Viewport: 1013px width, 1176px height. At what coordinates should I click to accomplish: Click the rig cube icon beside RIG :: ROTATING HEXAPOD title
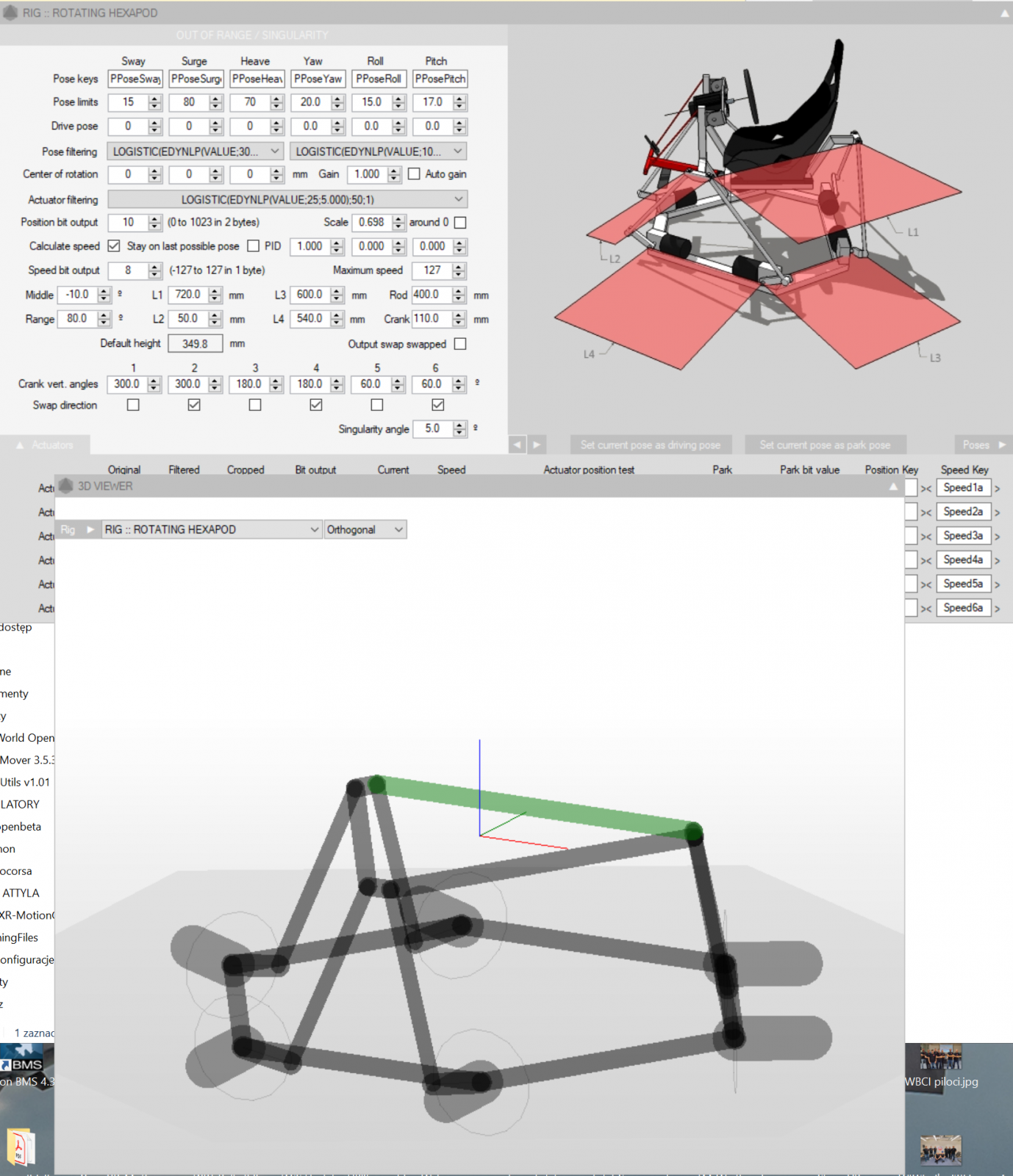(10, 12)
